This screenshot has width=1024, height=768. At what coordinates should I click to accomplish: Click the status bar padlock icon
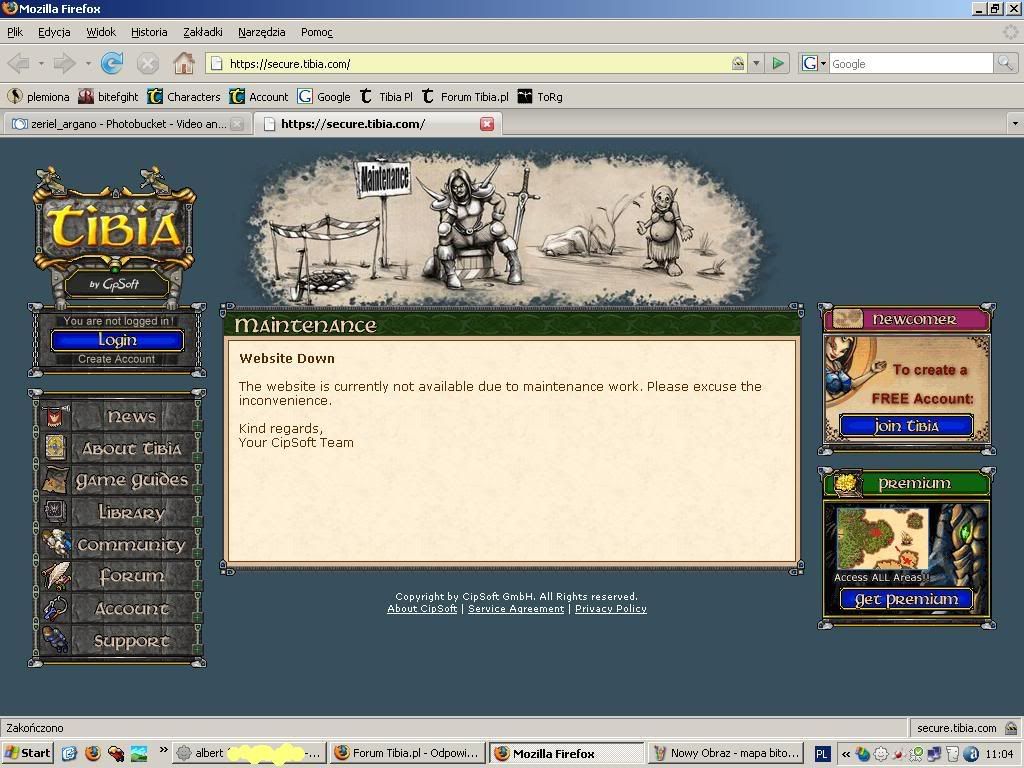1011,728
